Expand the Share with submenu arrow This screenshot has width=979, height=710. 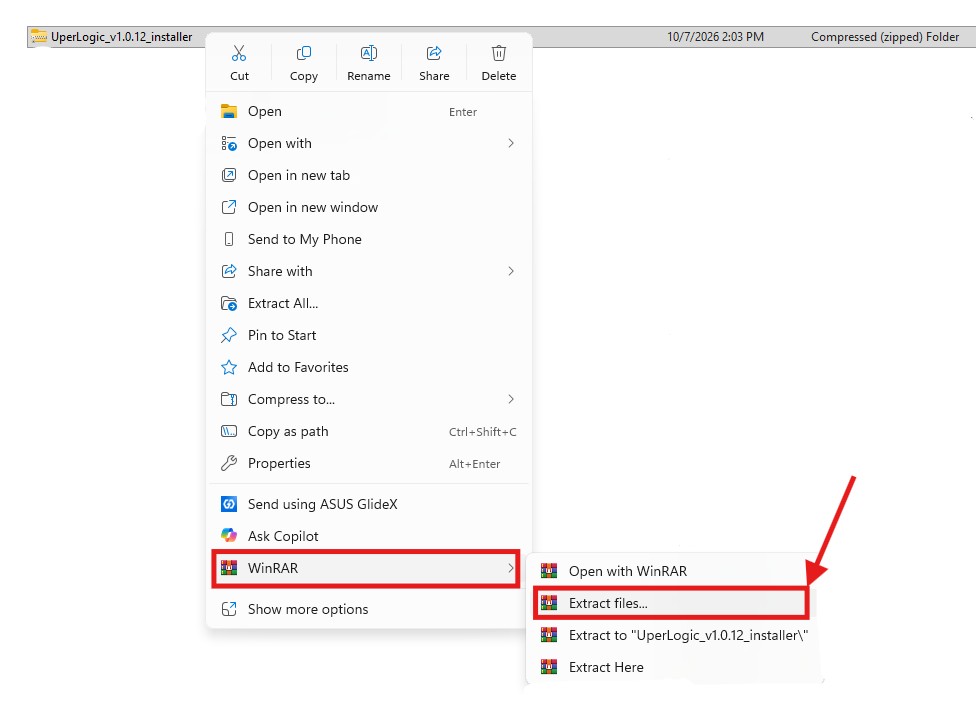tap(511, 271)
